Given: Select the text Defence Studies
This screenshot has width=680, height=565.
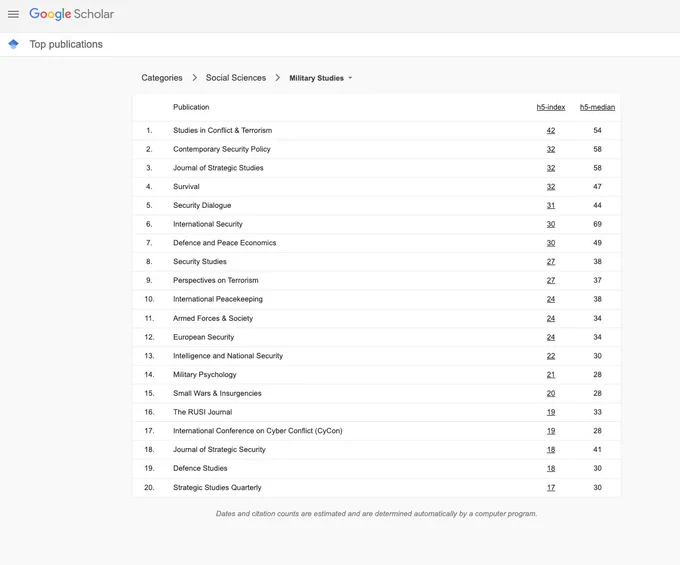Looking at the screenshot, I should click(200, 468).
